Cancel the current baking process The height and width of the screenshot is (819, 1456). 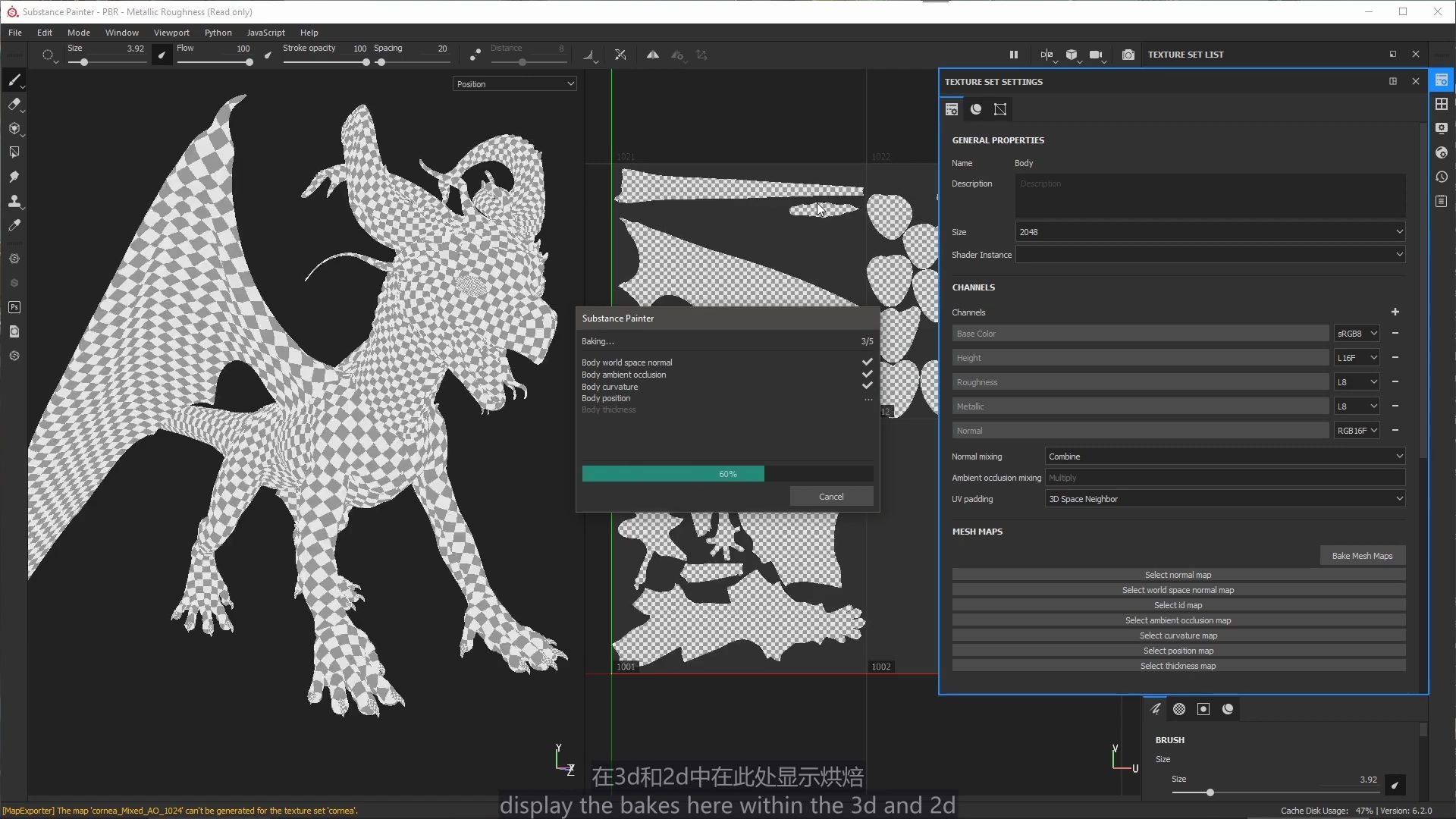[831, 496]
